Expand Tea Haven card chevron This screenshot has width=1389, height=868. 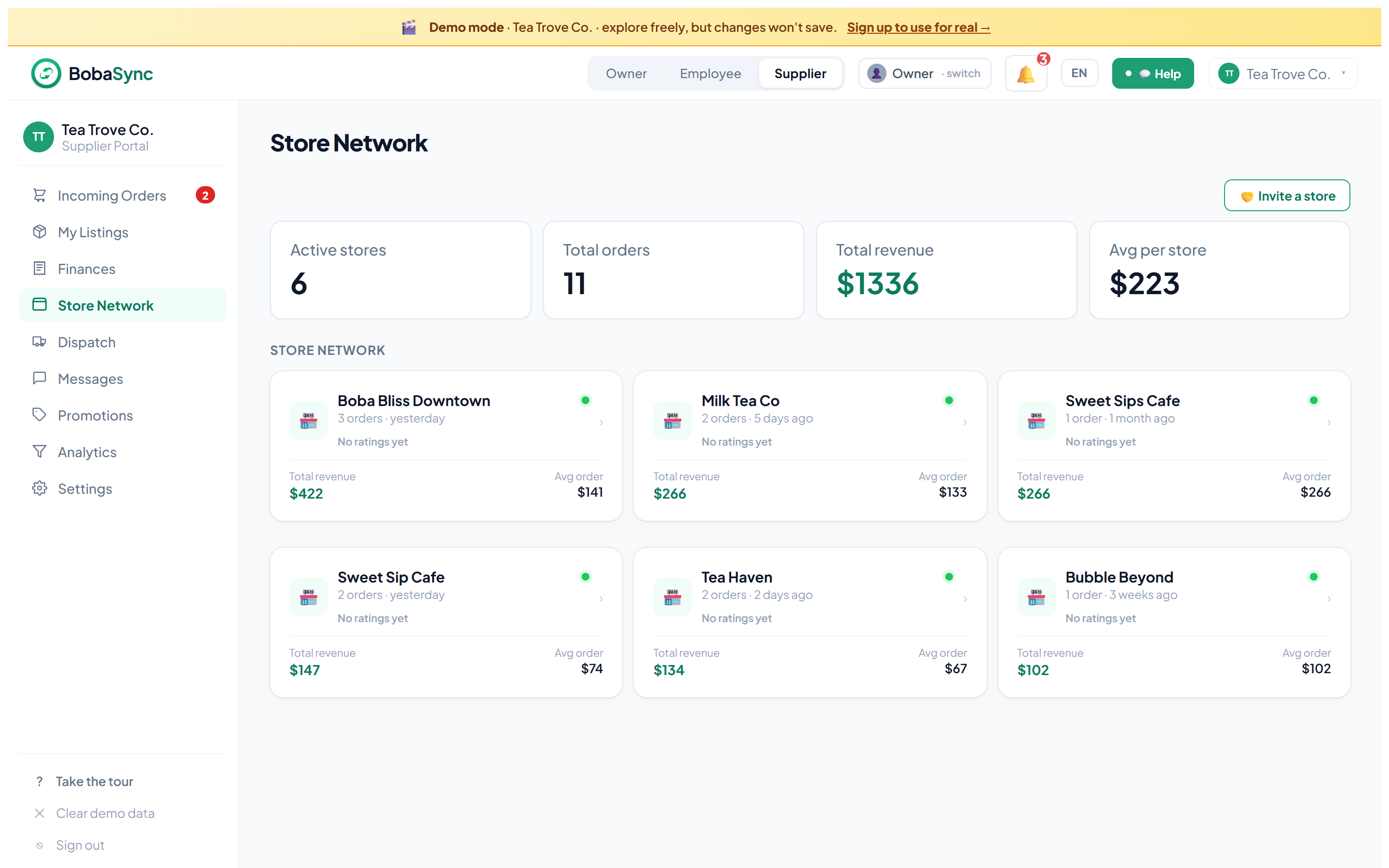coord(965,599)
